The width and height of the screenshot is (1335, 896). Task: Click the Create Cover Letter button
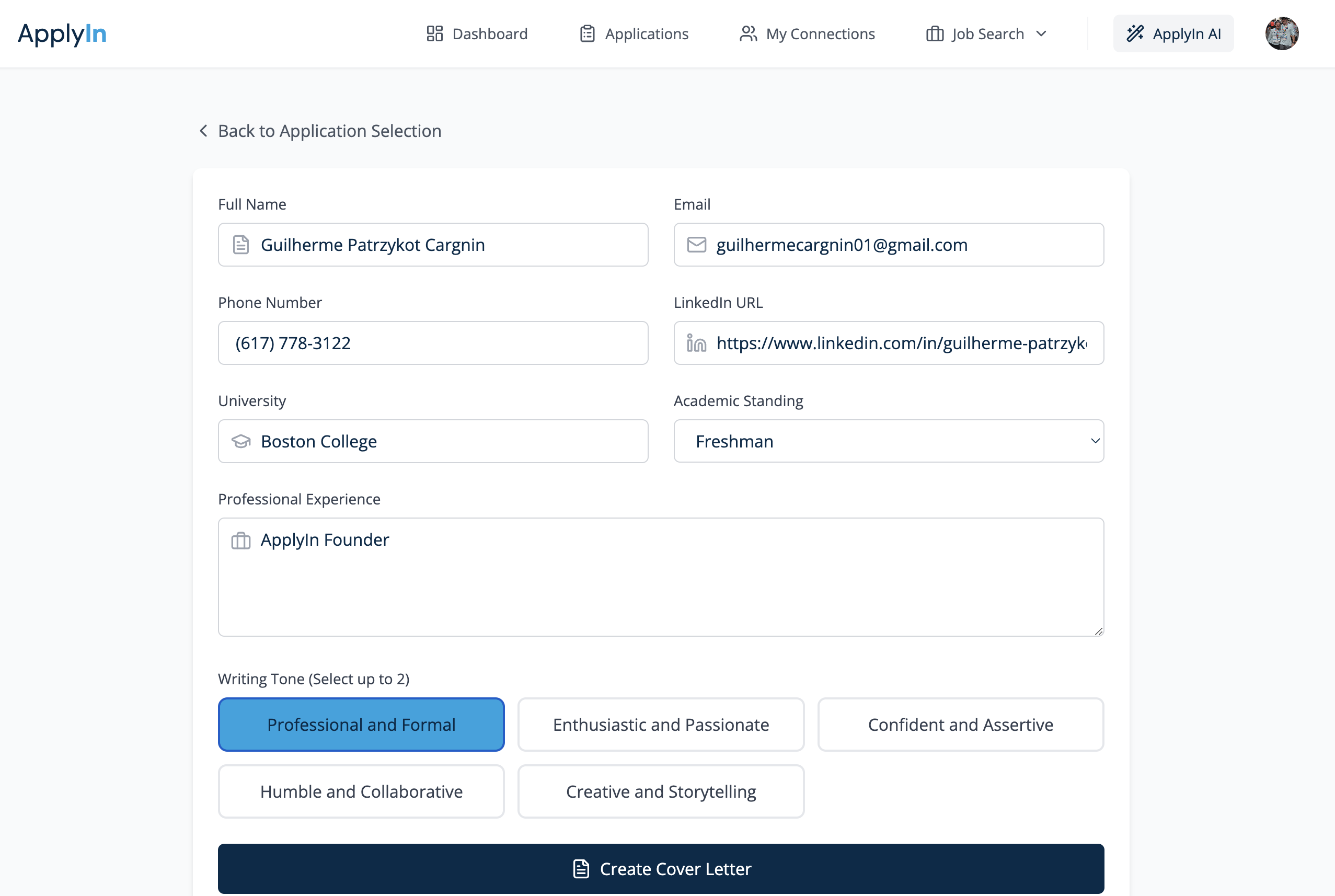coord(661,869)
